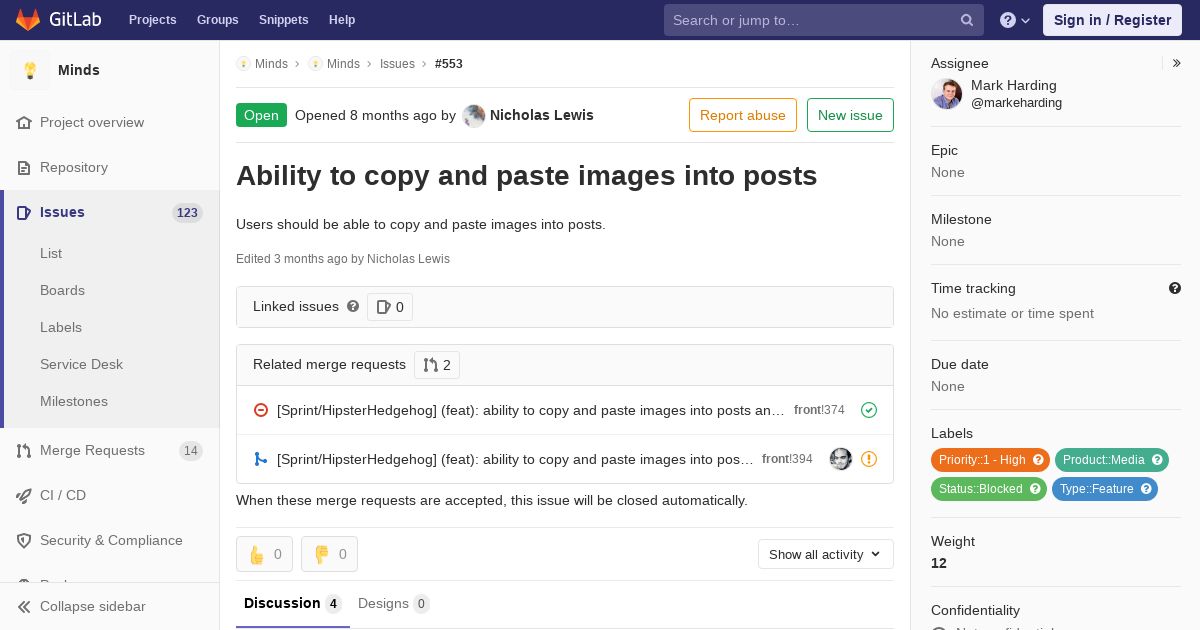Collapse the right sidebar with double-chevron icon
1200x630 pixels.
(x=1177, y=63)
